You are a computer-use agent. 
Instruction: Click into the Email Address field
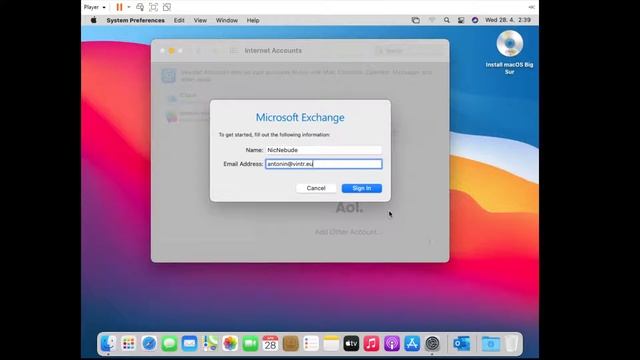(x=324, y=164)
